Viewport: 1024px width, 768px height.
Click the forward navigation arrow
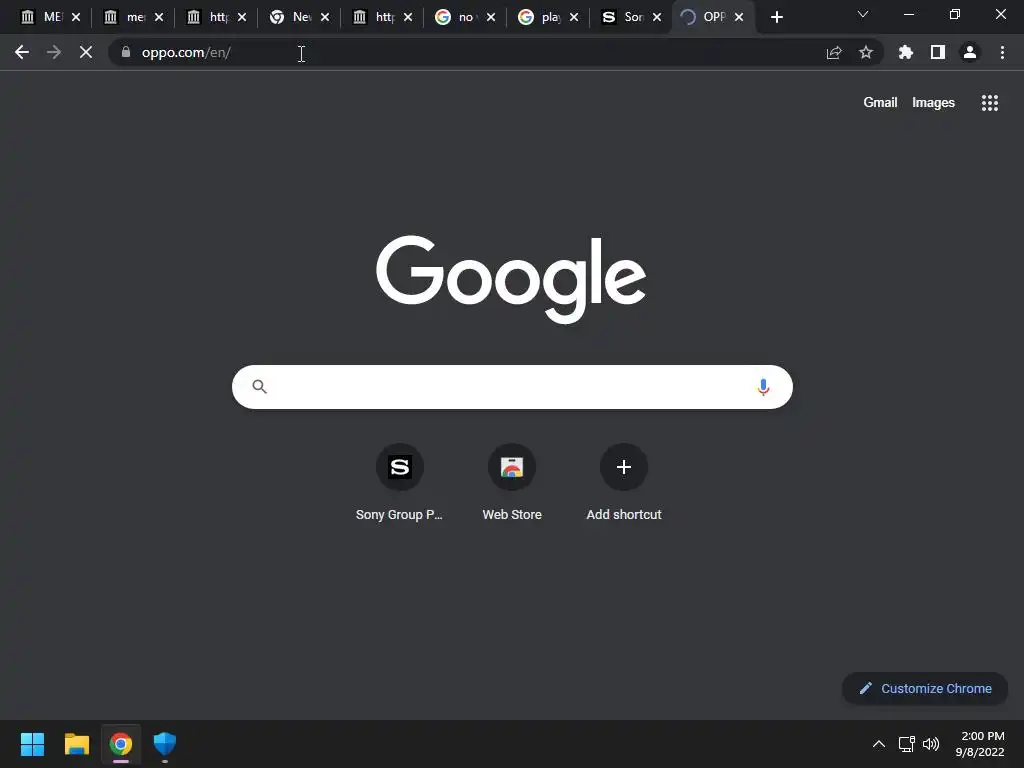pos(54,52)
